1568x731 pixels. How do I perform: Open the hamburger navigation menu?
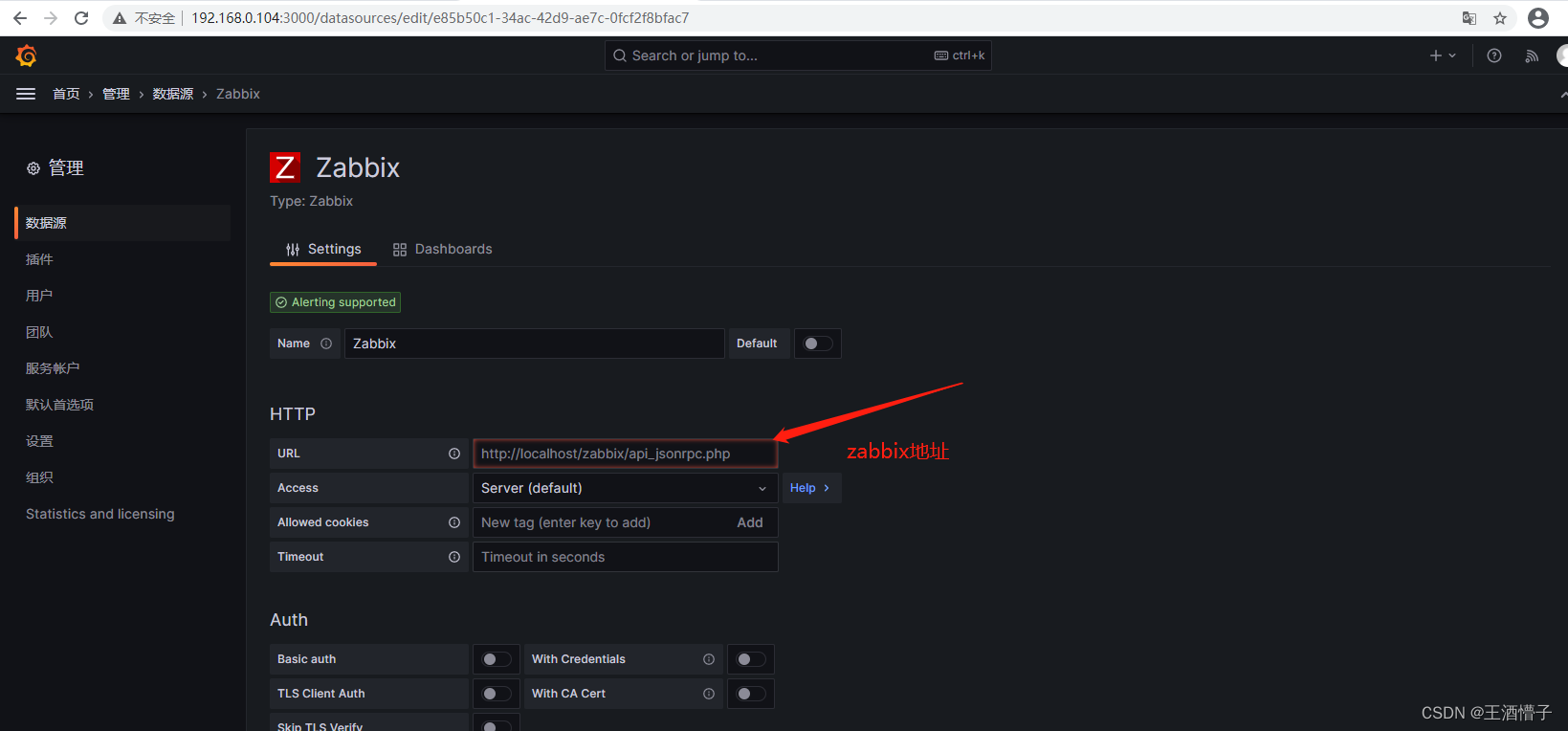pyautogui.click(x=26, y=94)
